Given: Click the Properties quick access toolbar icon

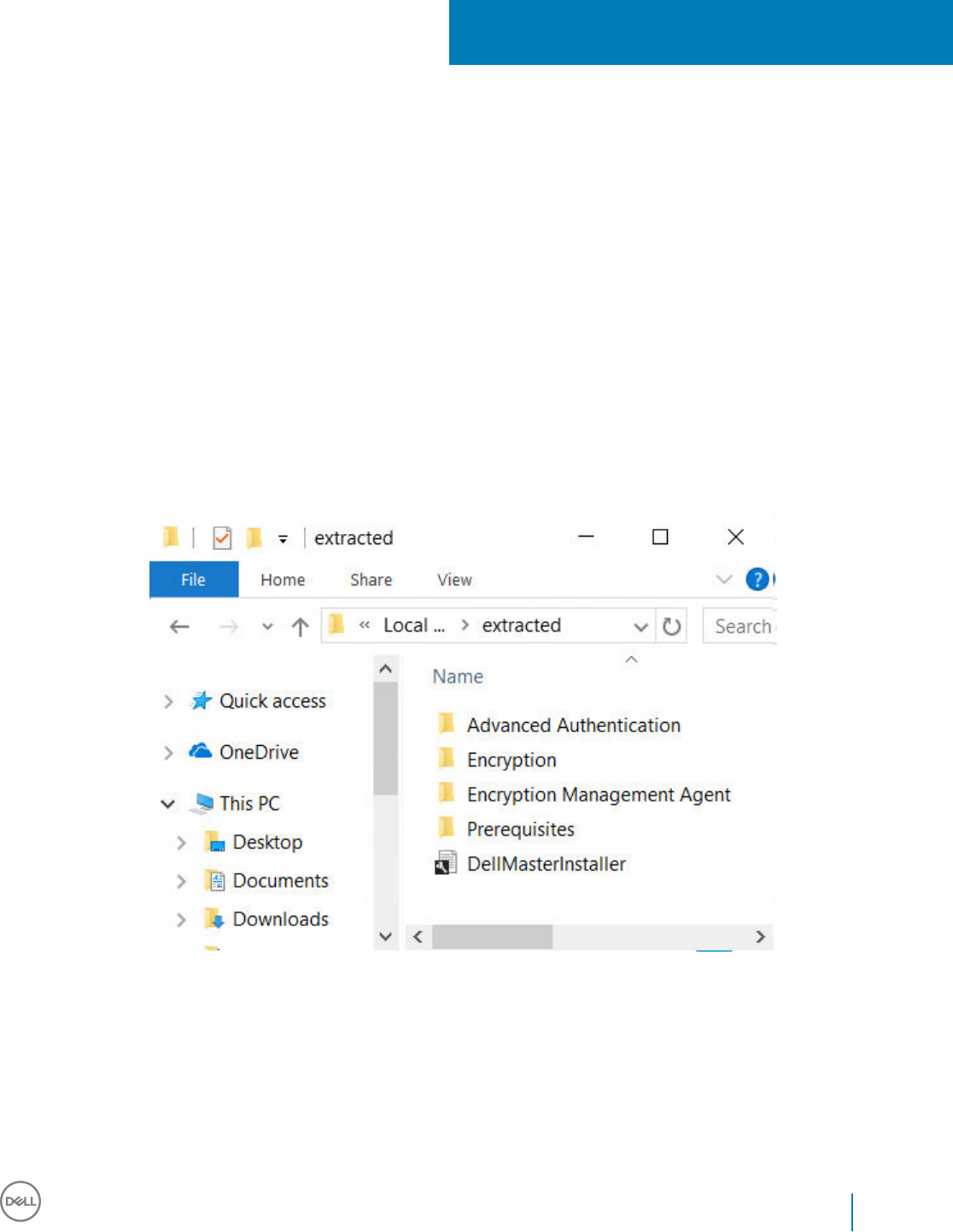Looking at the screenshot, I should click(222, 537).
